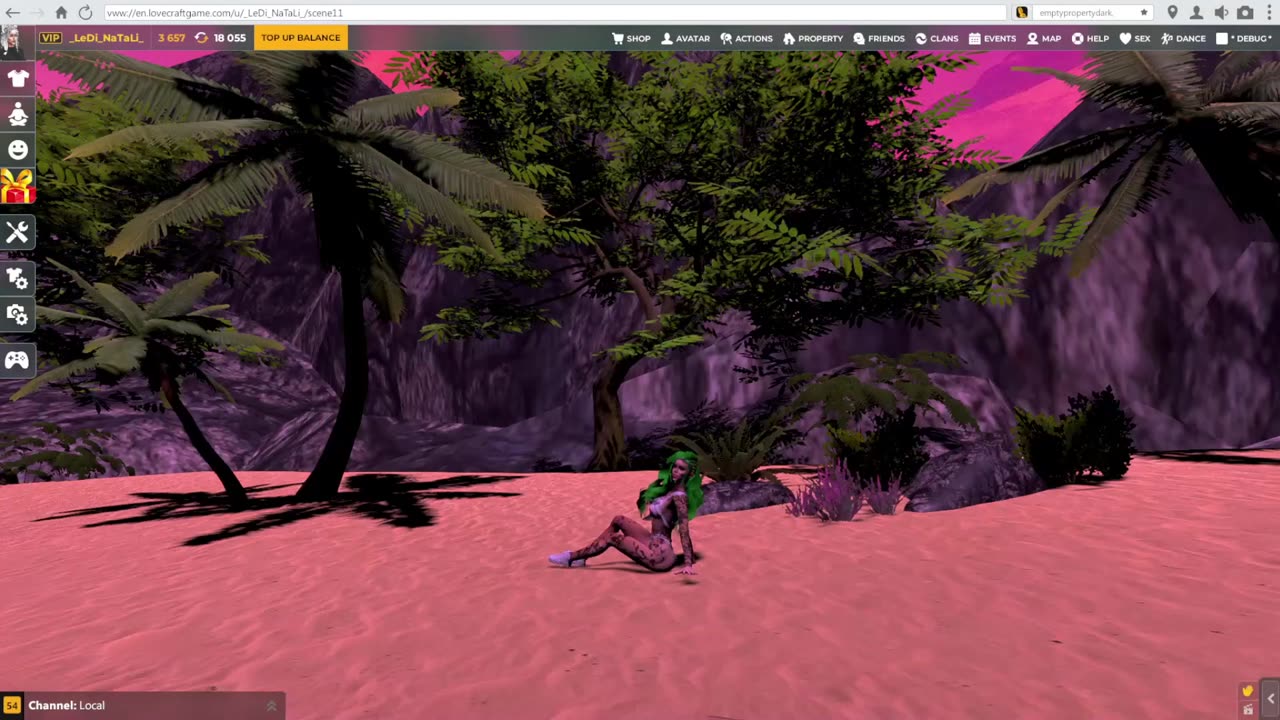
Task: Open the wrench and screwdriver tools icon
Action: 17,233
